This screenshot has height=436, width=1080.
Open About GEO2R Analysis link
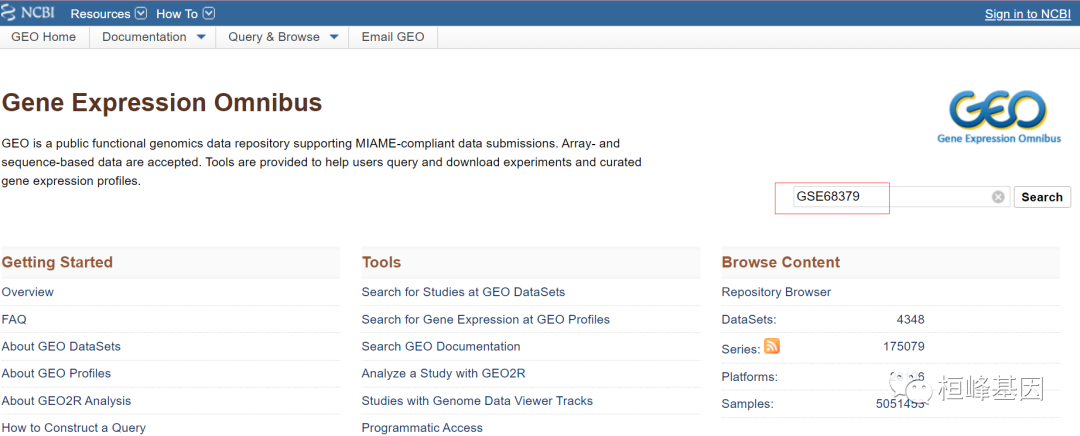coord(66,401)
